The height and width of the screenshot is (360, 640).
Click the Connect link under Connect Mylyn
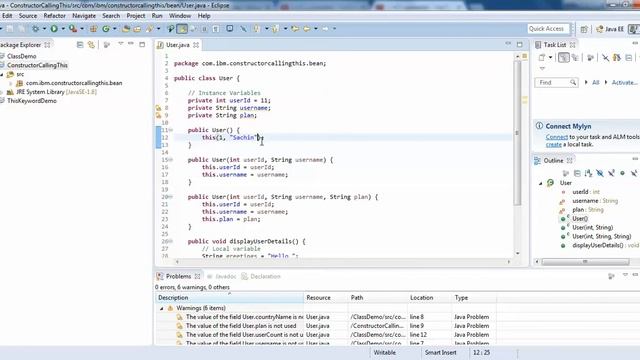click(x=557, y=137)
